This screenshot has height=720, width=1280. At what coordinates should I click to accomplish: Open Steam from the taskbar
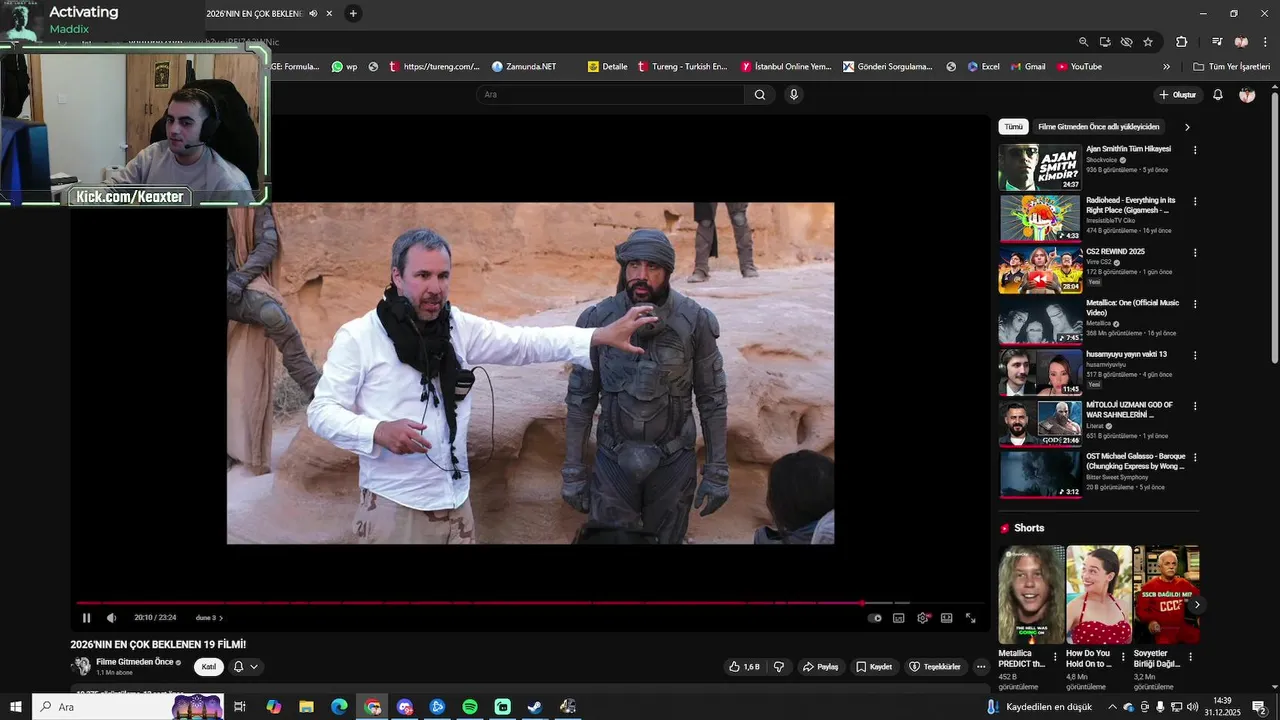(x=535, y=707)
